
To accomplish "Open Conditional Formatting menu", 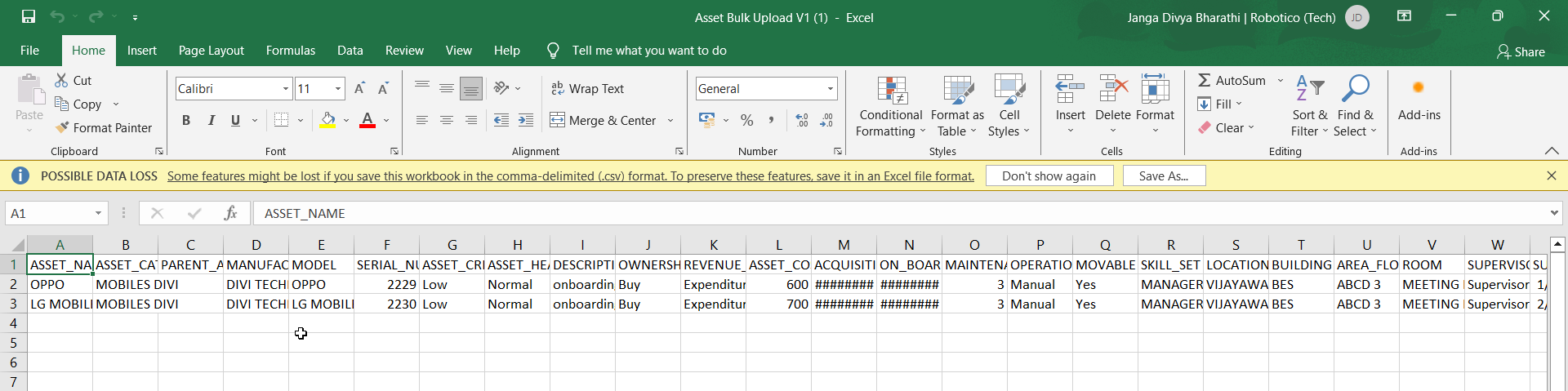I will 891,106.
